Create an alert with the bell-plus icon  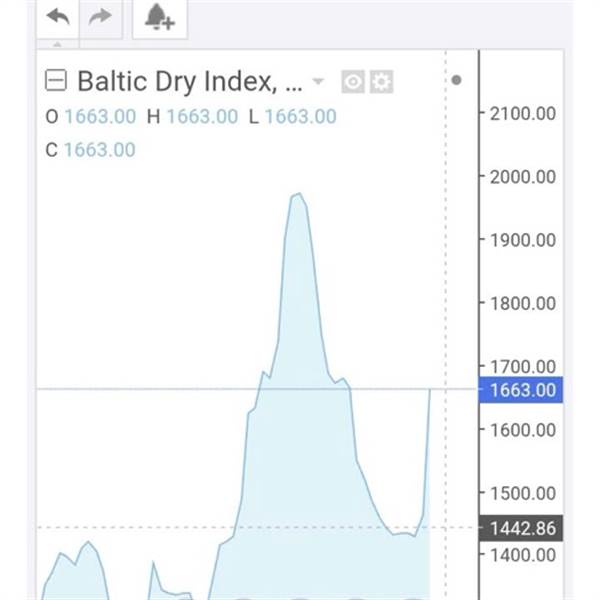click(x=160, y=18)
